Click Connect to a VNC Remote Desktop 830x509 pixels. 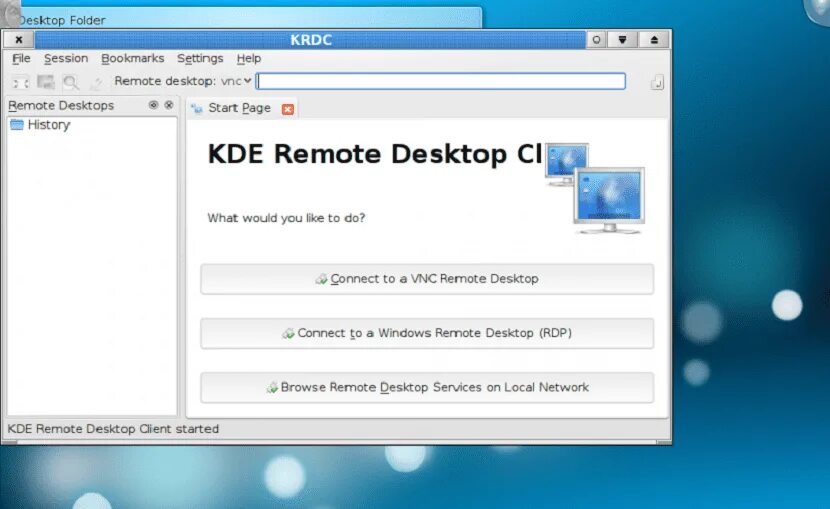tap(427, 279)
